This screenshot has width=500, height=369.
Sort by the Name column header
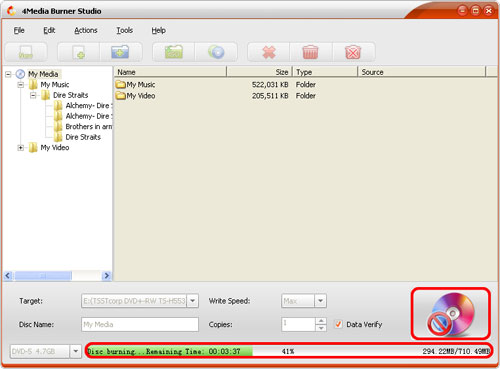click(x=170, y=72)
